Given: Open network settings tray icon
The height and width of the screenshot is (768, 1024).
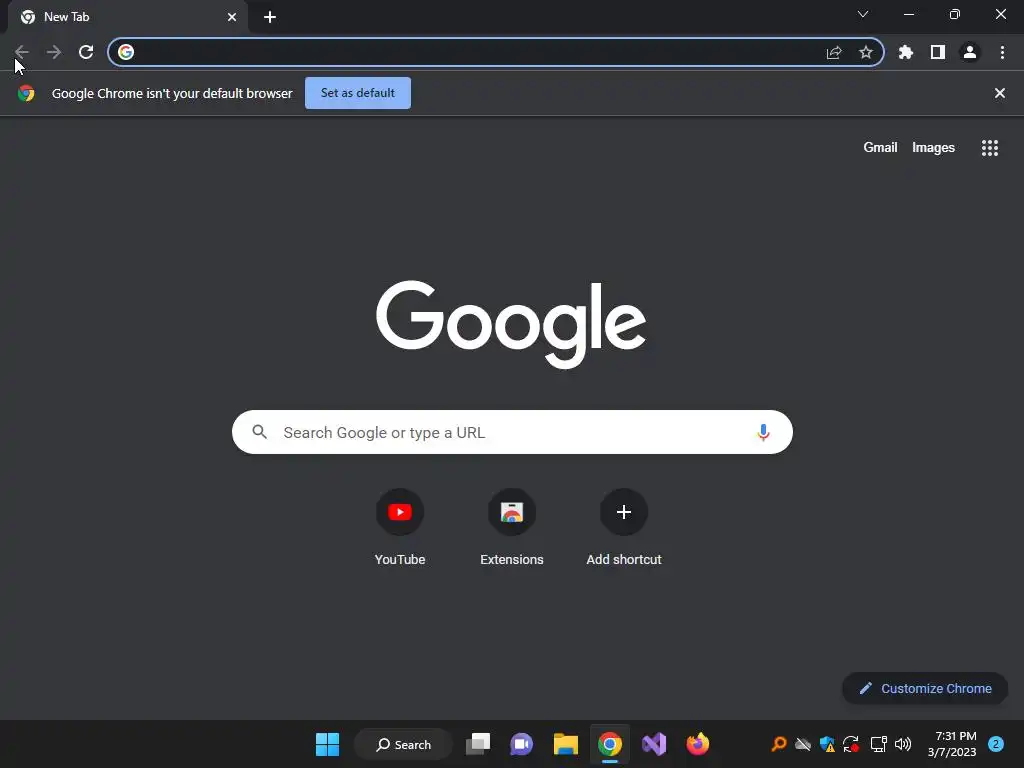Looking at the screenshot, I should click(878, 744).
